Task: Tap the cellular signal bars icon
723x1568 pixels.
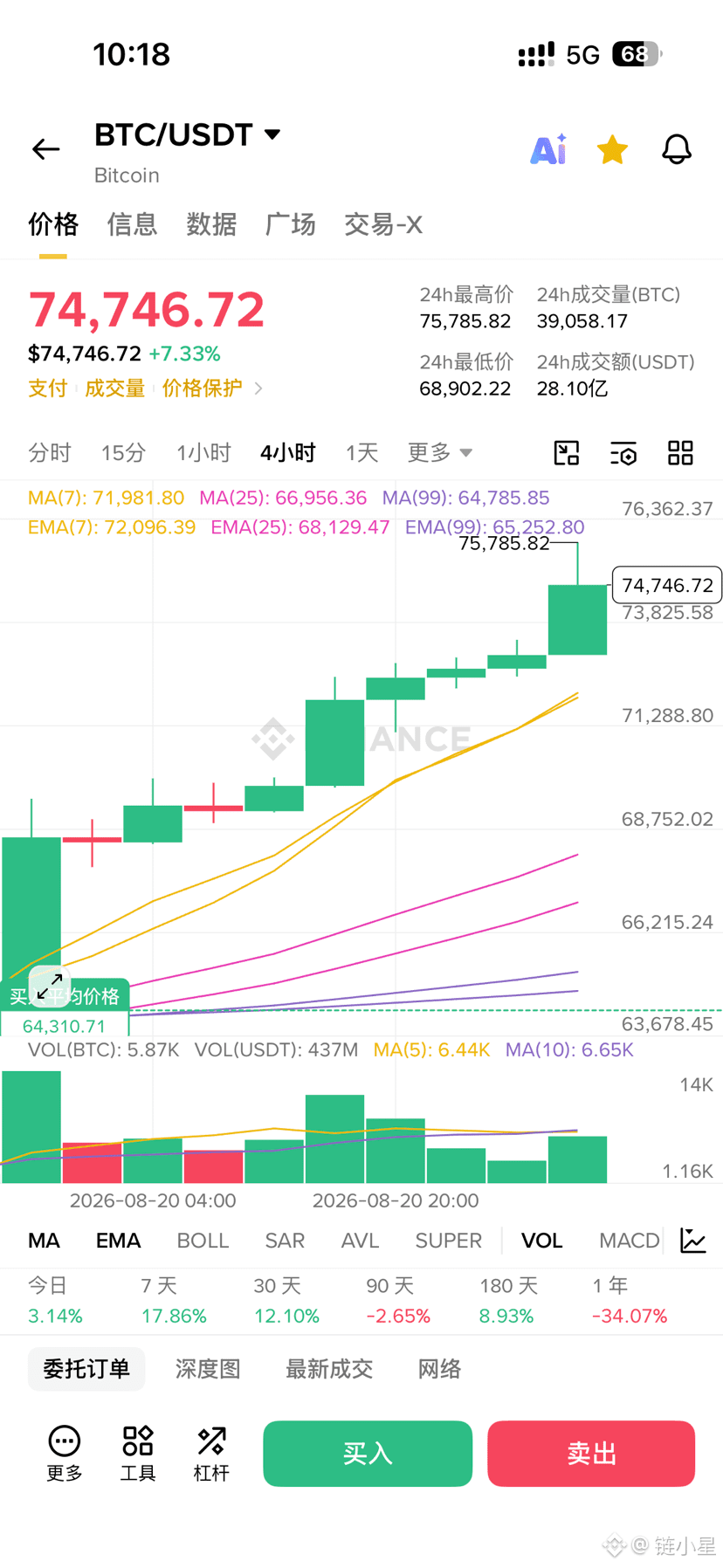Action: pyautogui.click(x=536, y=55)
